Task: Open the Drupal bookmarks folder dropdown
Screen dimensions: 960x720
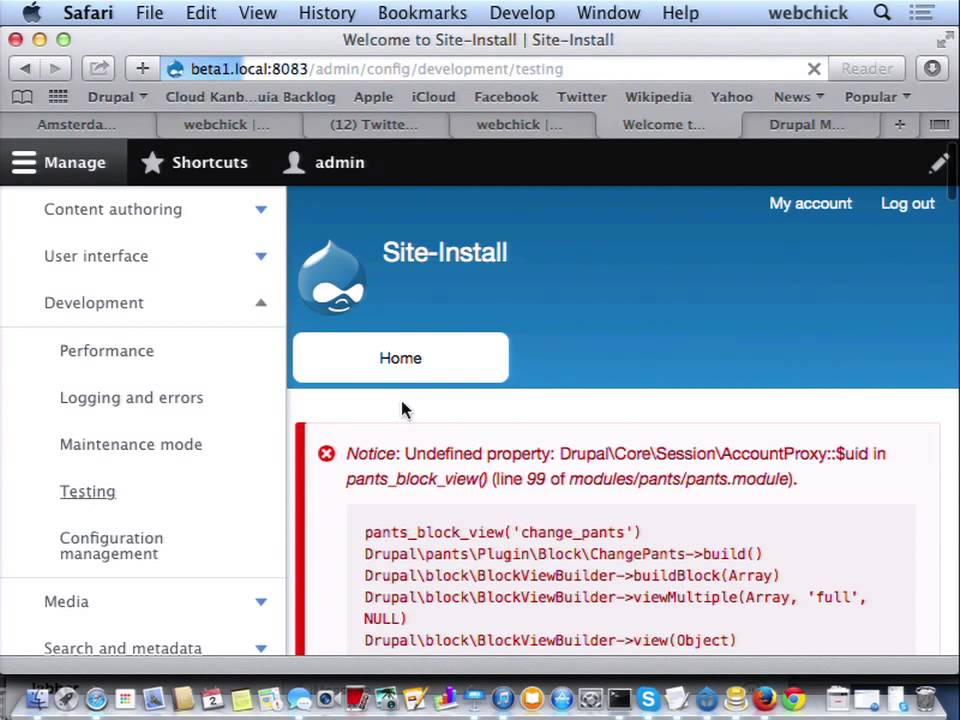Action: [118, 97]
